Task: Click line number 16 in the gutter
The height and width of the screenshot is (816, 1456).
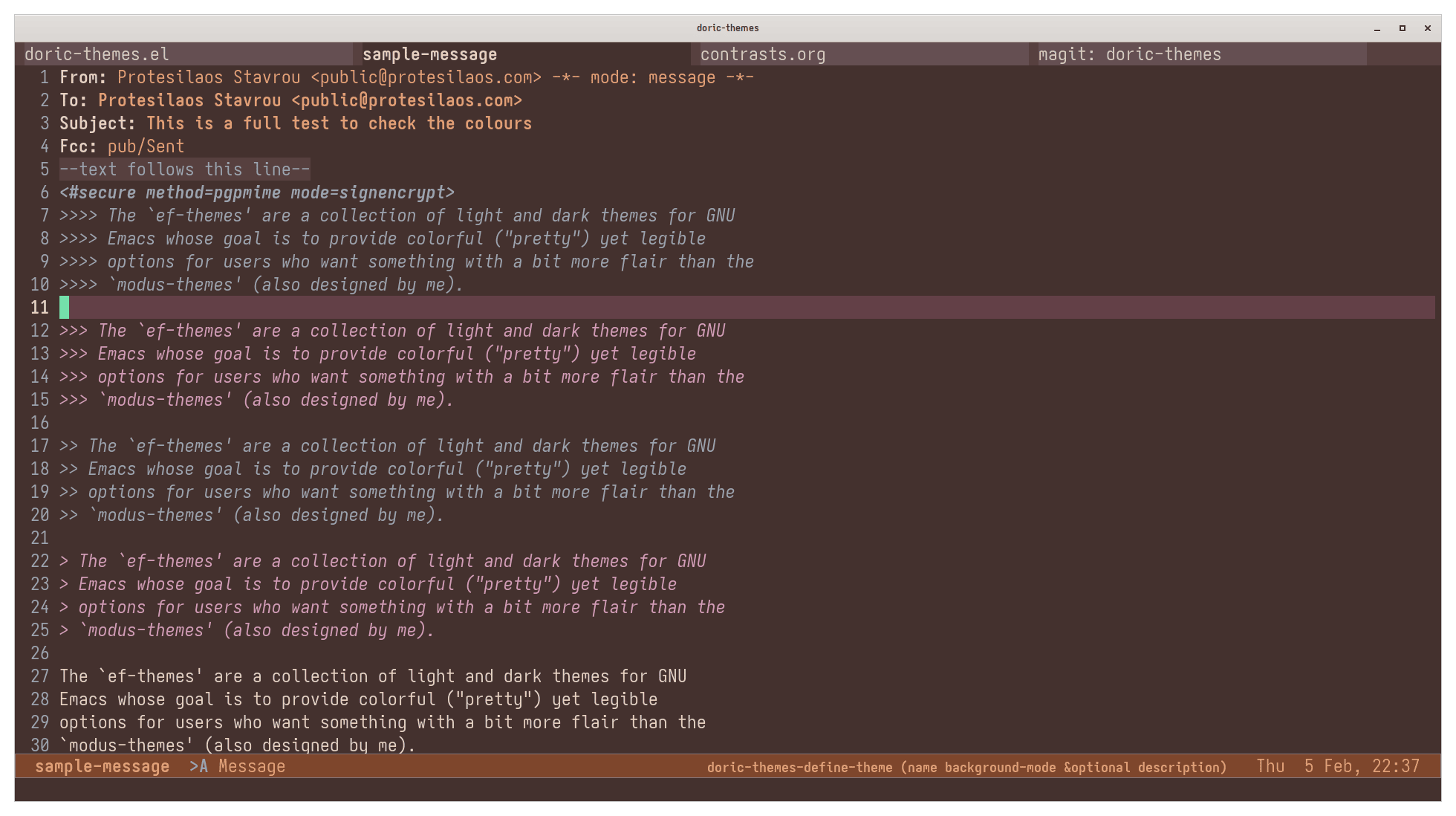Action: coord(39,423)
